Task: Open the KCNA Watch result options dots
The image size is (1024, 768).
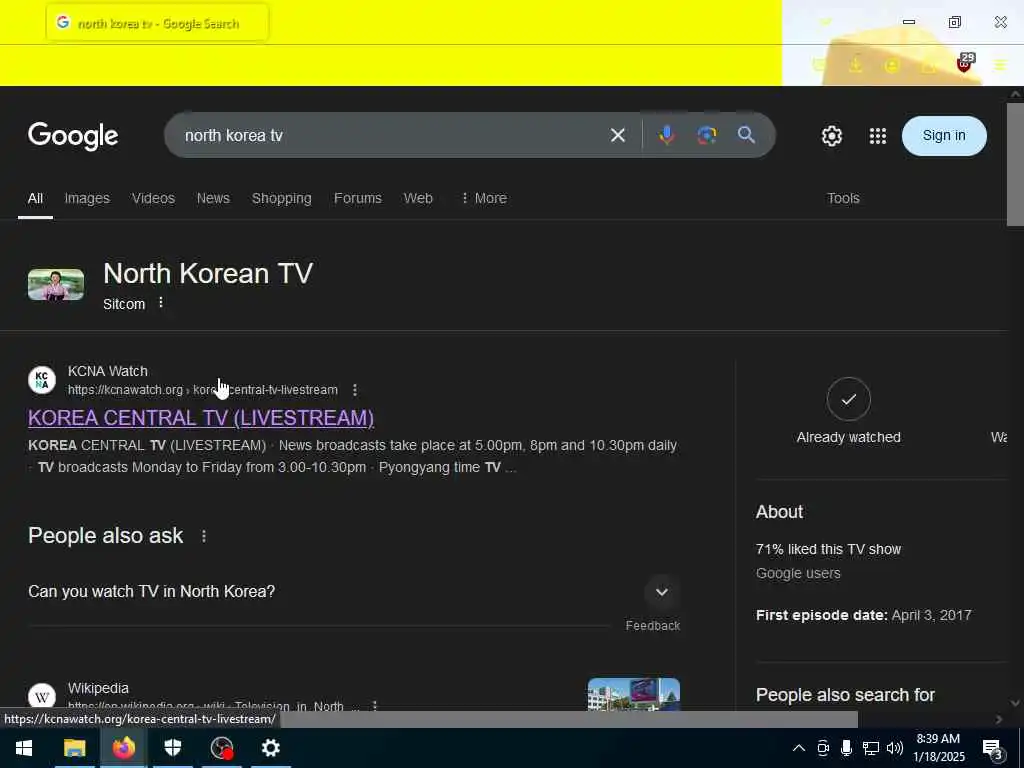Action: coord(355,390)
